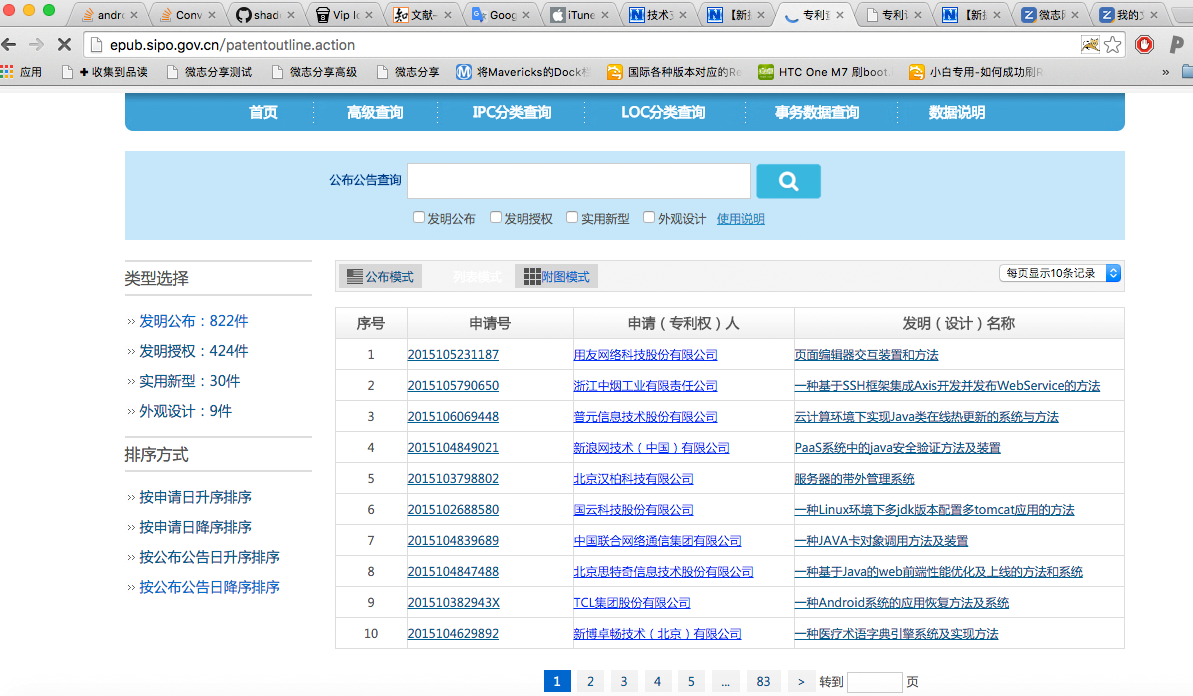Click the 转到 page number field
The image size is (1193, 696).
click(x=874, y=682)
